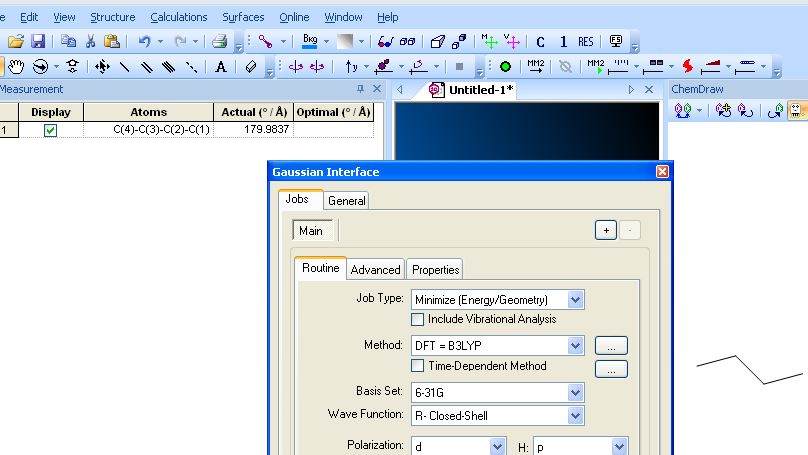This screenshot has height=455, width=808.
Task: Select the single bond tool
Action: pos(125,66)
